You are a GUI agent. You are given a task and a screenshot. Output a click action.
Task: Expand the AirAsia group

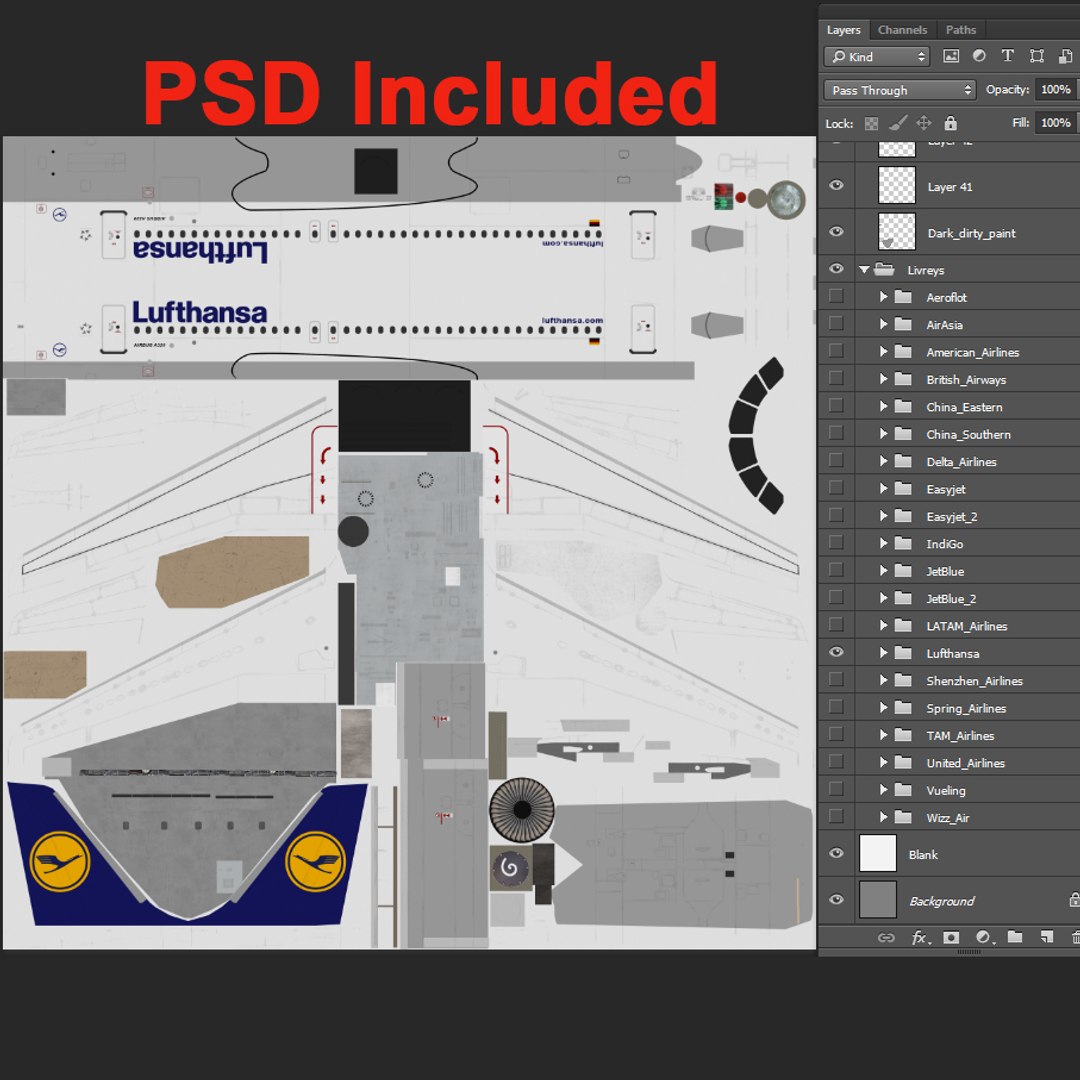click(884, 324)
